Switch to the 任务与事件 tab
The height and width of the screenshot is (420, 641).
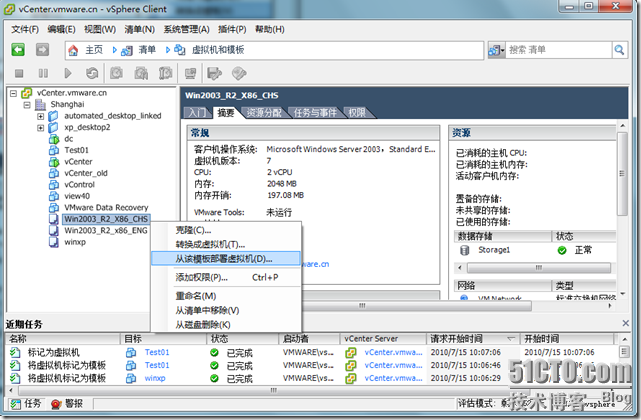click(315, 113)
